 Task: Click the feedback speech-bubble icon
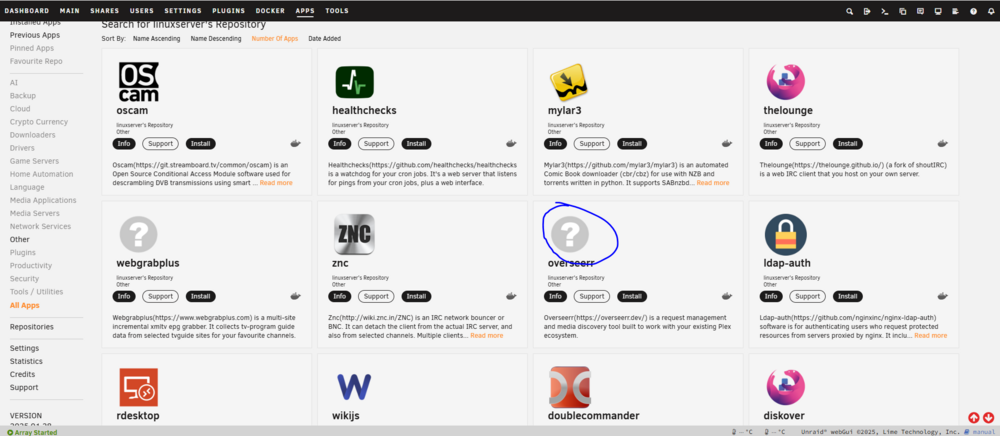tap(920, 11)
